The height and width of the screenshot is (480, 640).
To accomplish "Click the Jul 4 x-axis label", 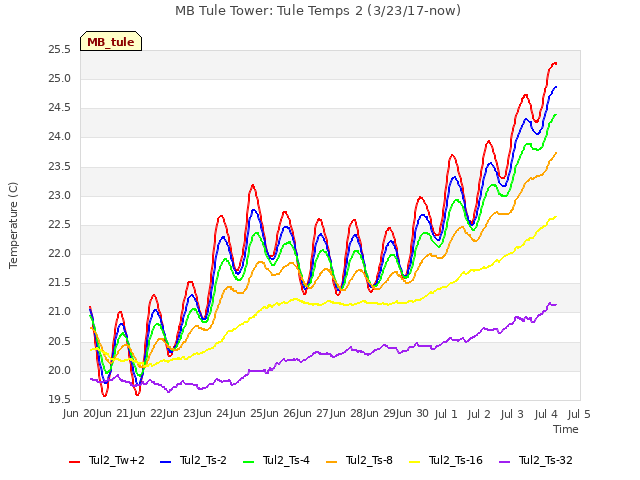I will (546, 414).
